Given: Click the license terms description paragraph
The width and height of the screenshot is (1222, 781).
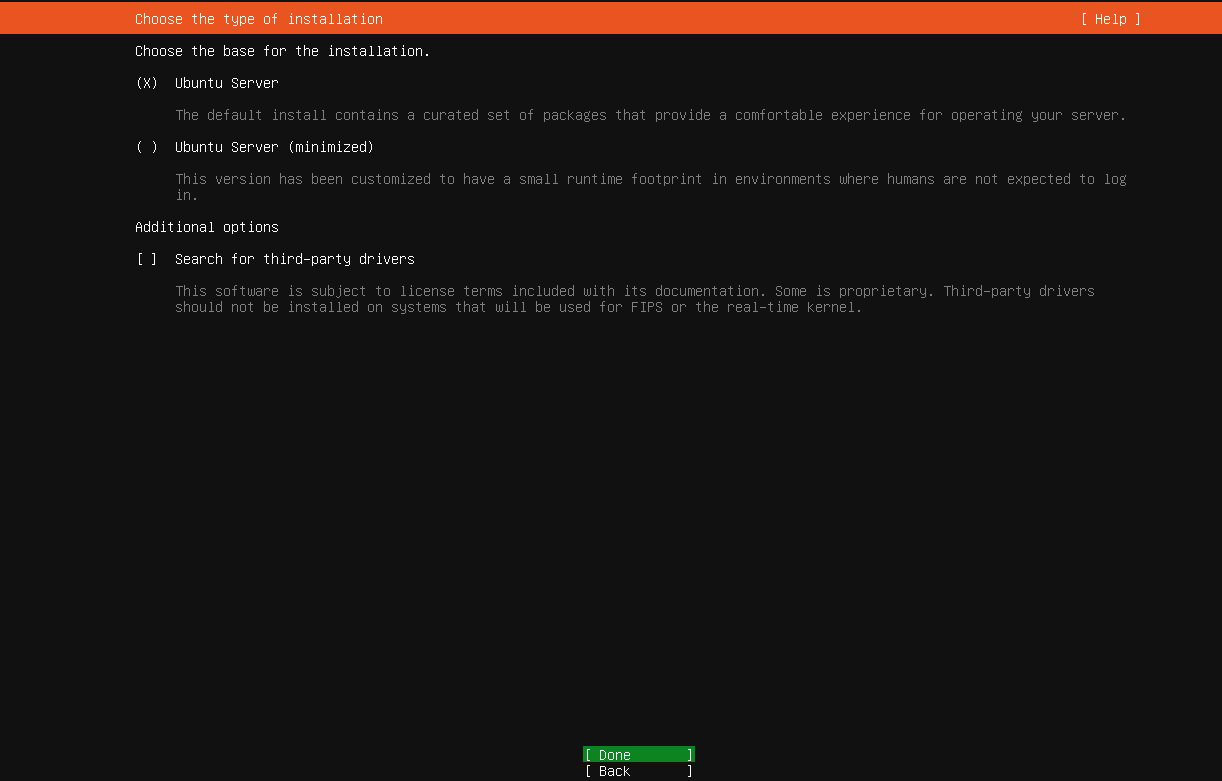Looking at the screenshot, I should (635, 299).
